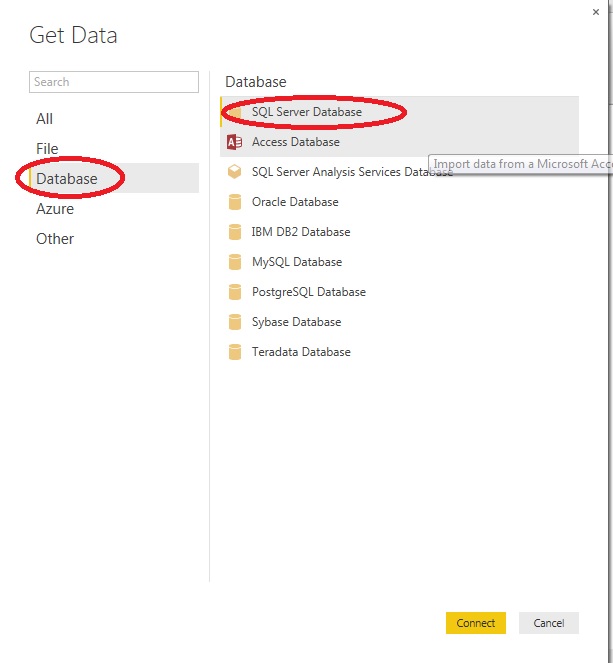Click the MySQL Database cylinder icon
The height and width of the screenshot is (663, 613).
click(x=235, y=262)
